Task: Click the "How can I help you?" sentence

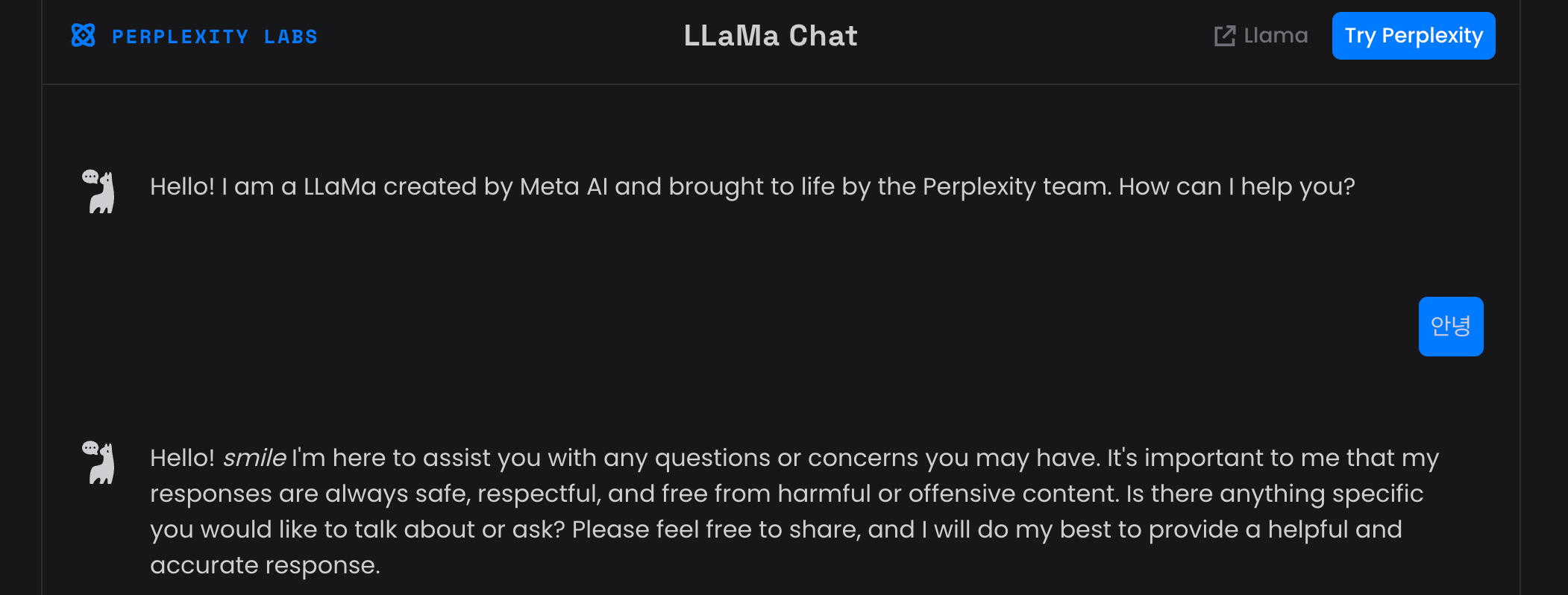Action: [x=1236, y=186]
